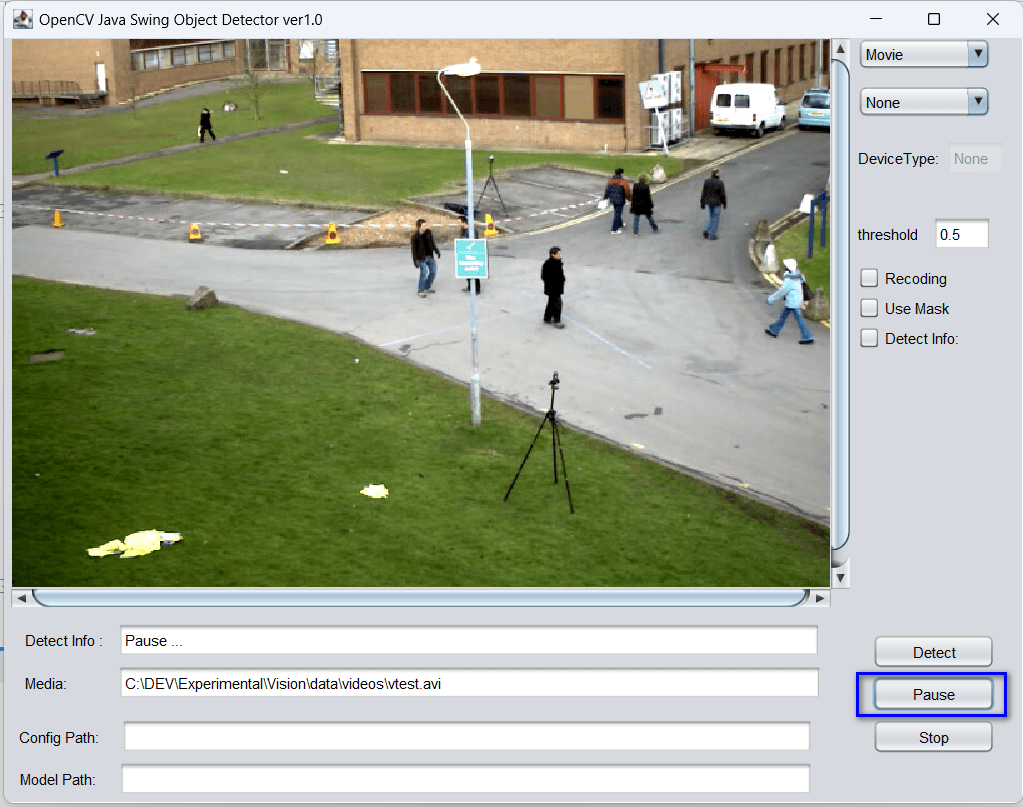Enable the Recoding checkbox
The image size is (1023, 807).
click(x=869, y=279)
